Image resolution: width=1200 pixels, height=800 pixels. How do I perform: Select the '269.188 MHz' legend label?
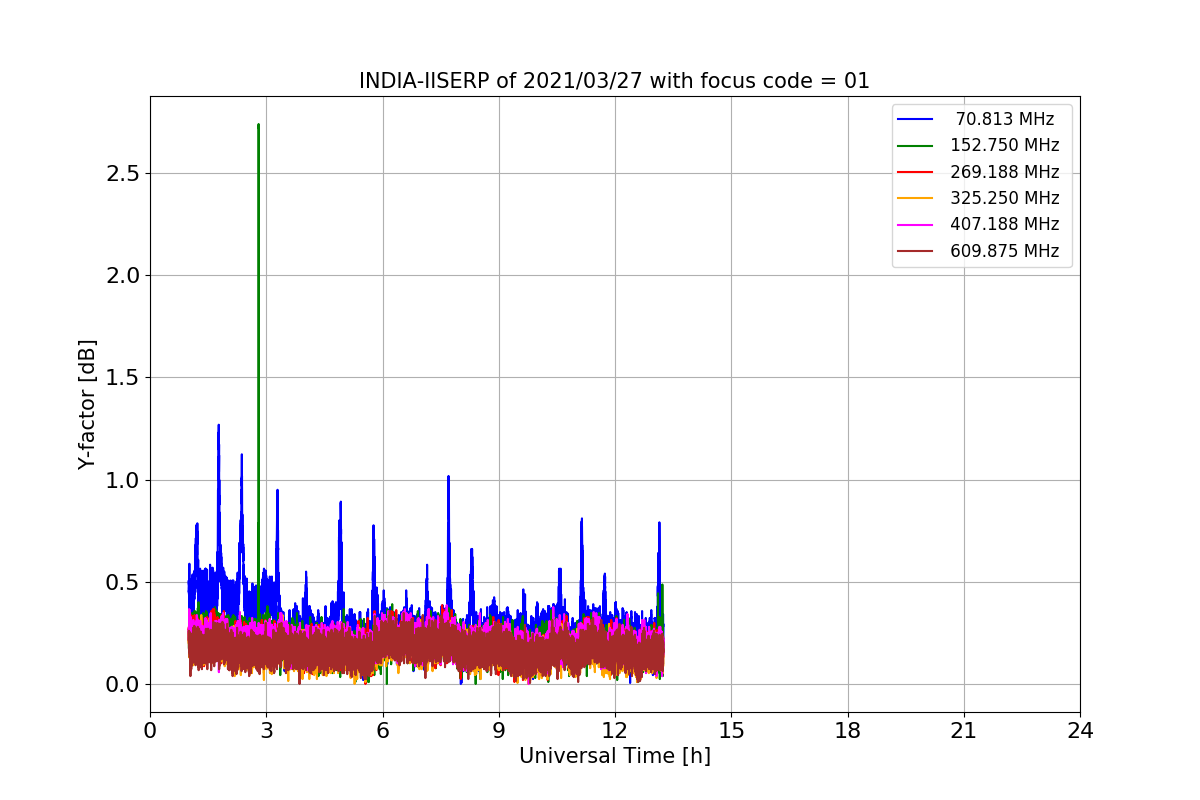pos(1004,172)
